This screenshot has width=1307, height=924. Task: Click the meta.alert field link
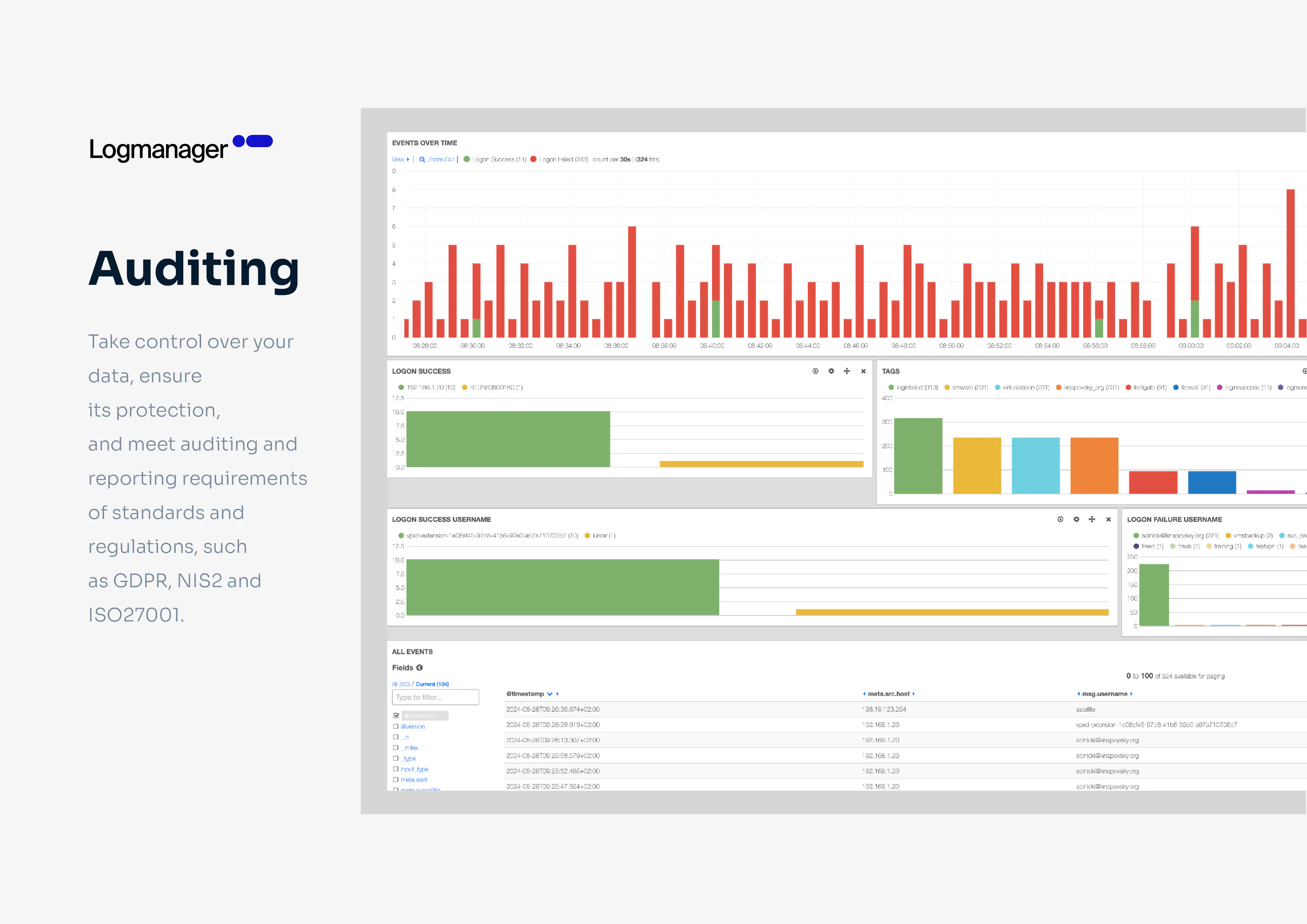414,780
